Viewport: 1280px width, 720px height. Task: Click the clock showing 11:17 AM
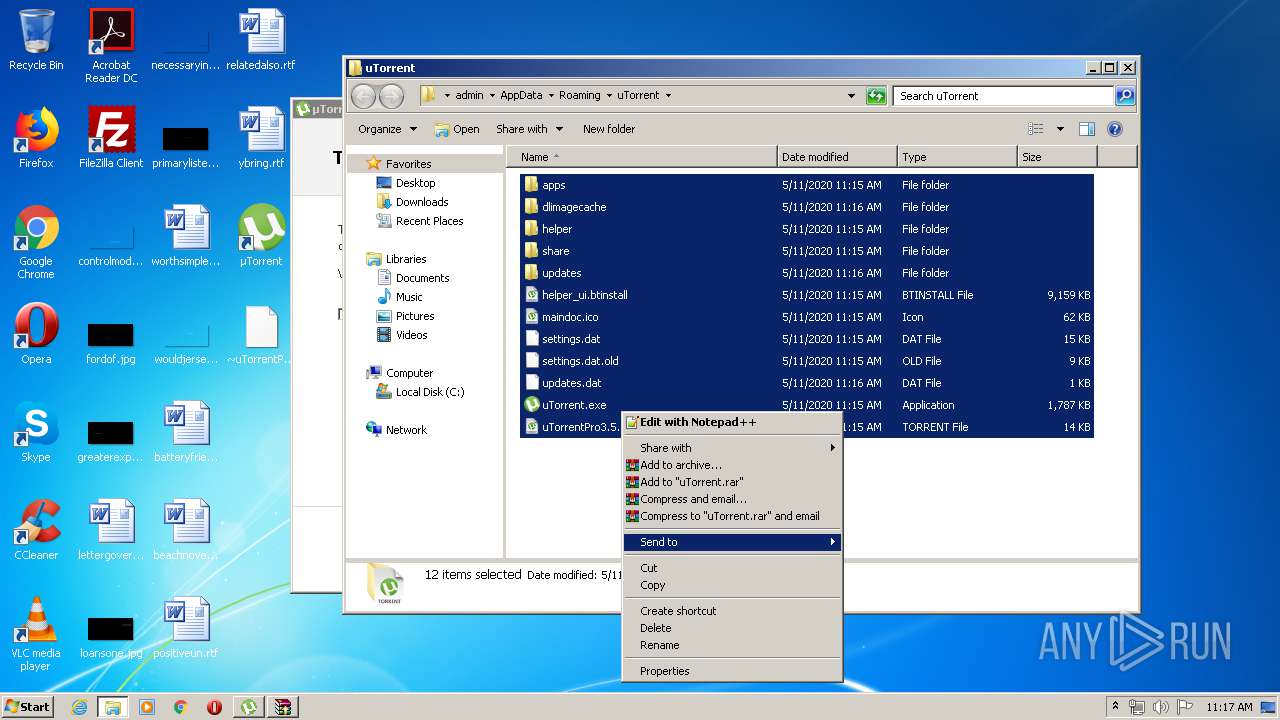[x=1229, y=707]
